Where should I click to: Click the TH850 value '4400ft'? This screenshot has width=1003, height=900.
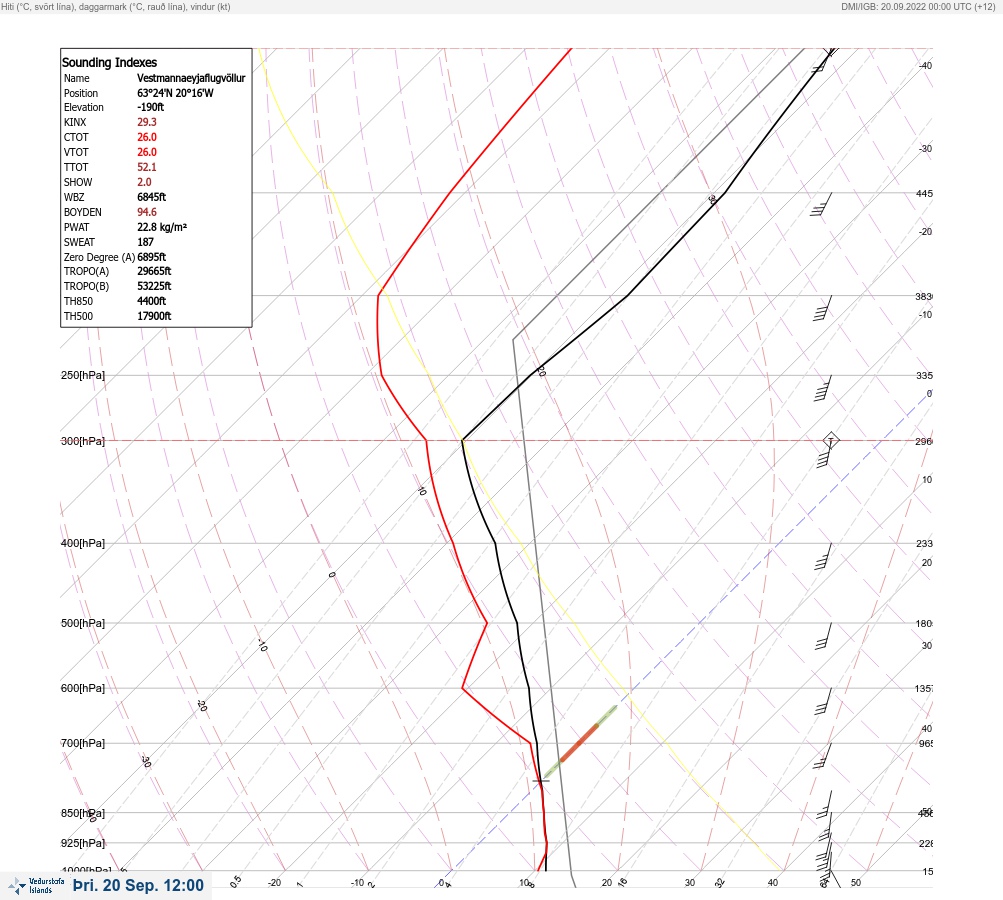(152, 301)
